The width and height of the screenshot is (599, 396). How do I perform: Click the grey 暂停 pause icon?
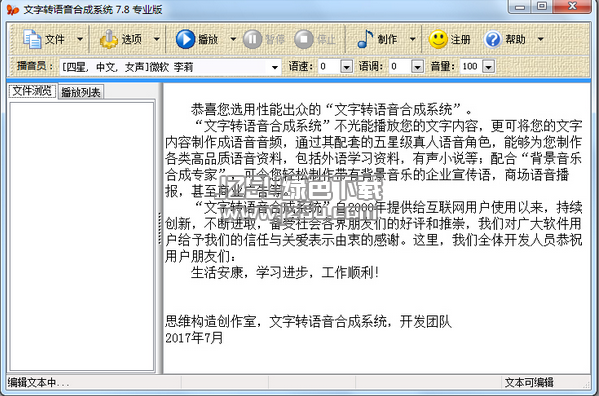point(252,39)
